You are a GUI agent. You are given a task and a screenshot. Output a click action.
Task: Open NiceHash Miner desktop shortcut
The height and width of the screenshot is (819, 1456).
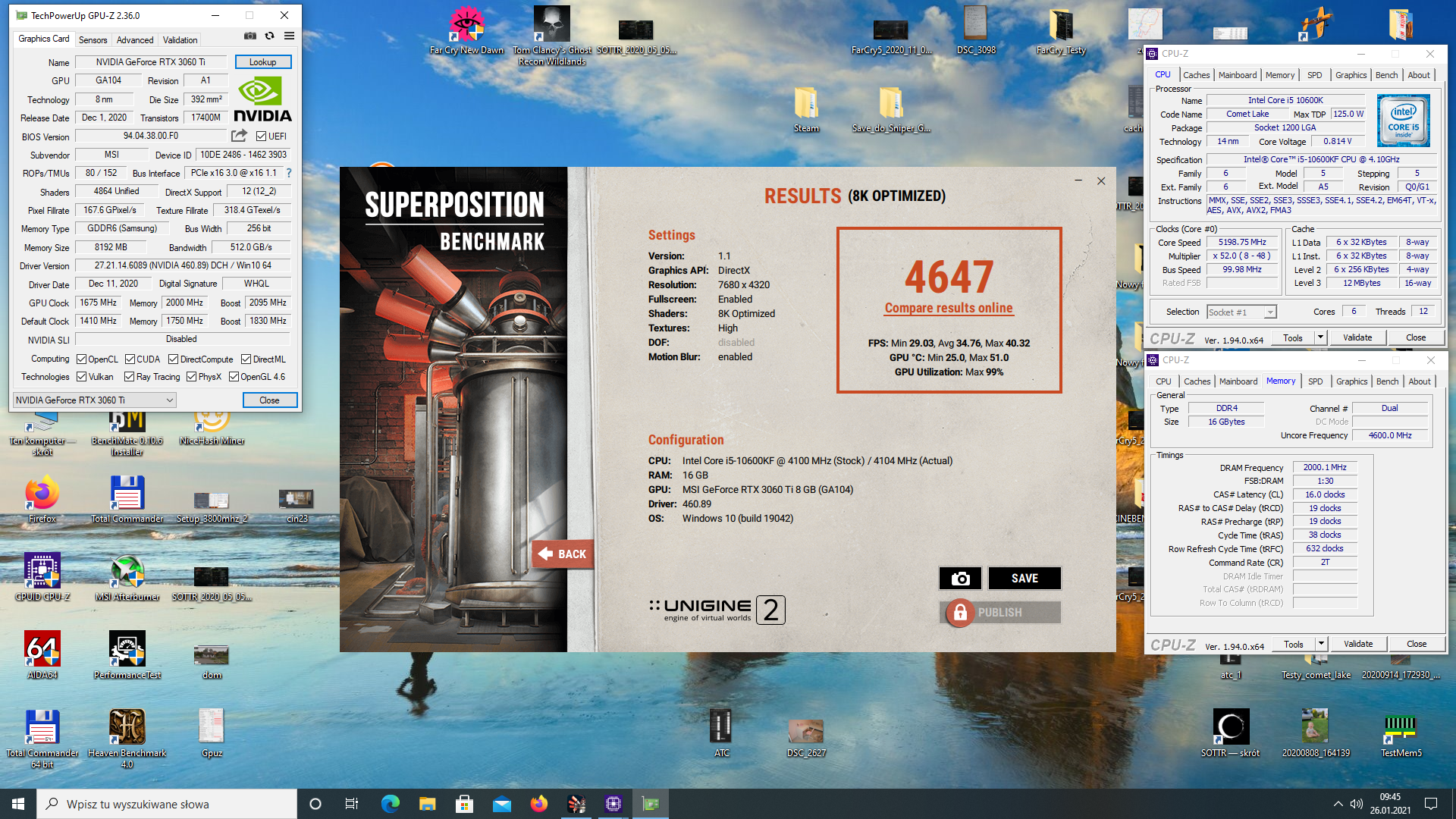[x=212, y=427]
